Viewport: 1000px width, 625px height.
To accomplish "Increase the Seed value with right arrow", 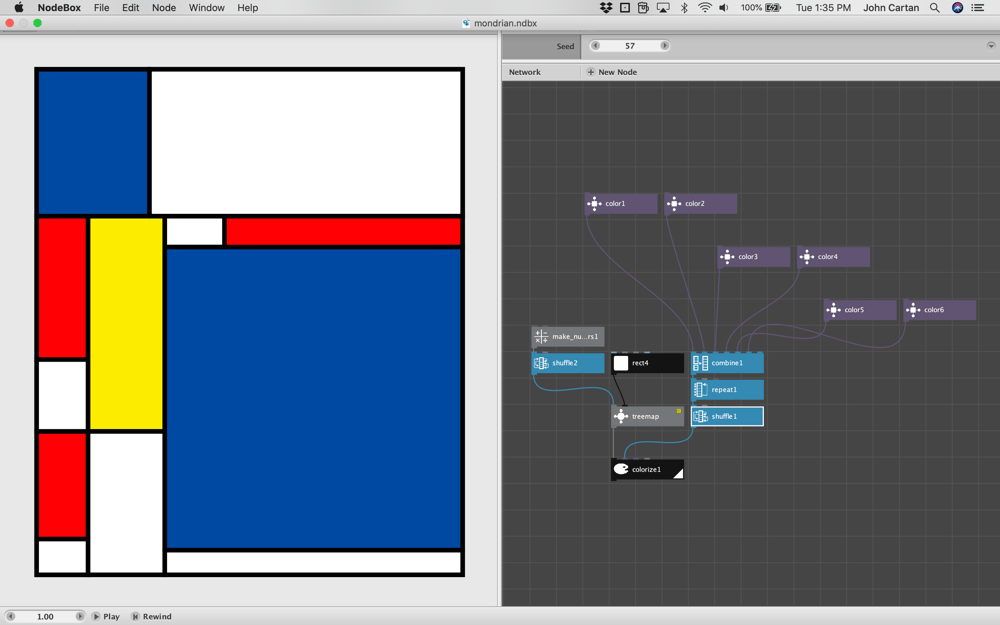I will (665, 45).
